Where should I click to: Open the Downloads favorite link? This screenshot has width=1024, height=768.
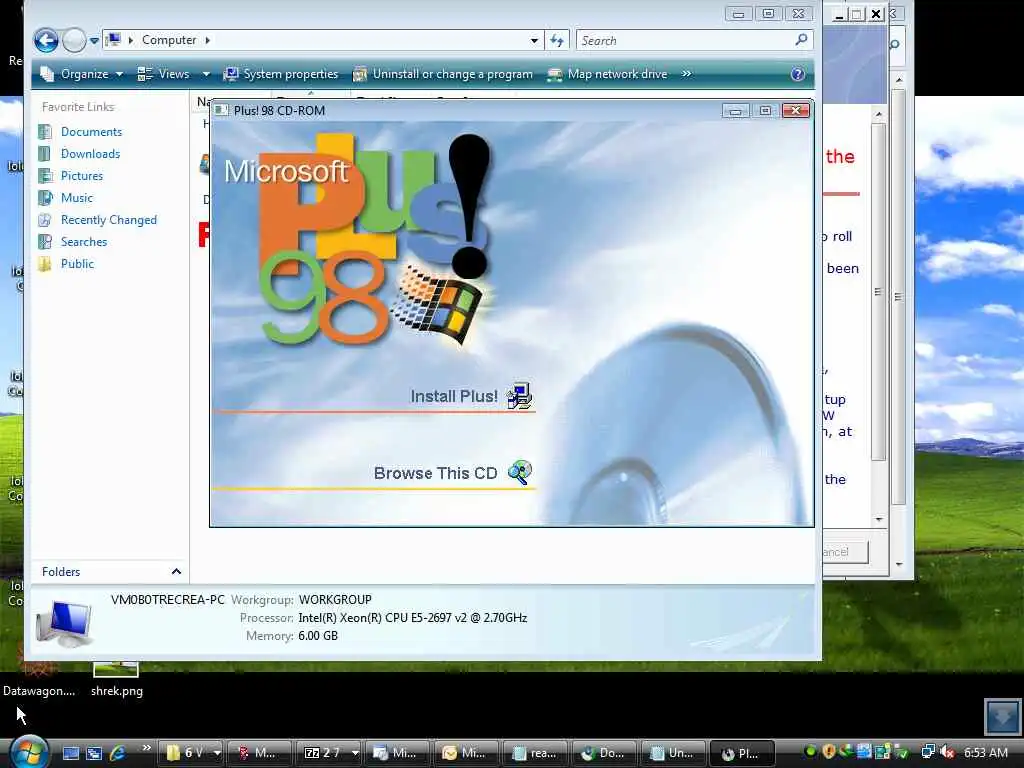(90, 154)
